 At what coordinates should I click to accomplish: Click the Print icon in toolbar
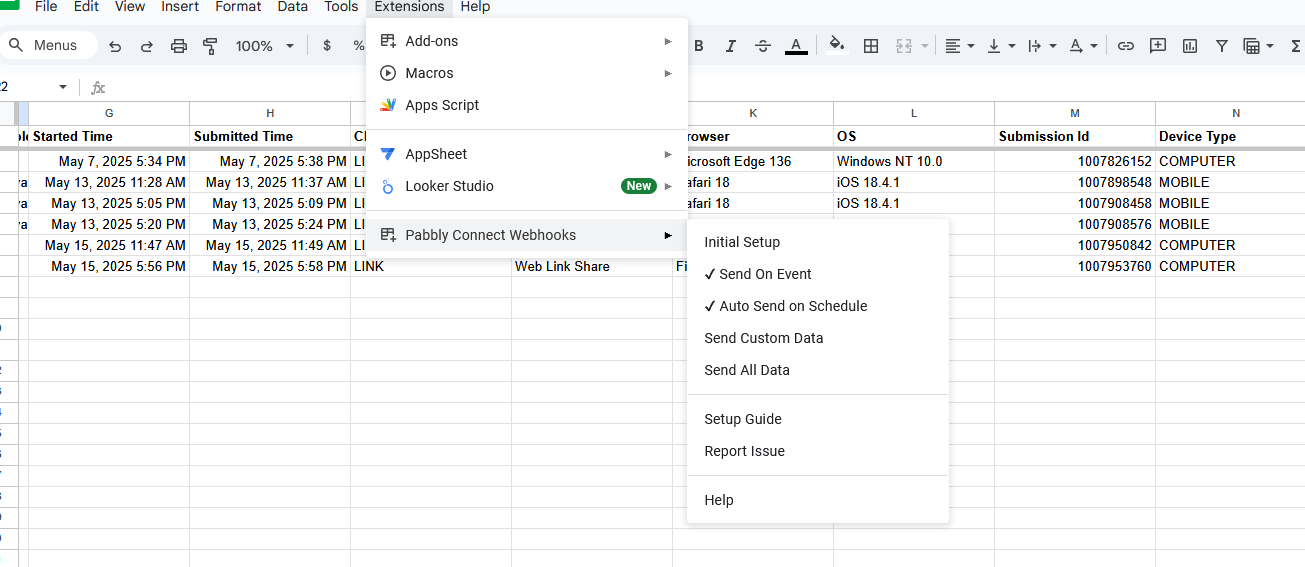[179, 46]
